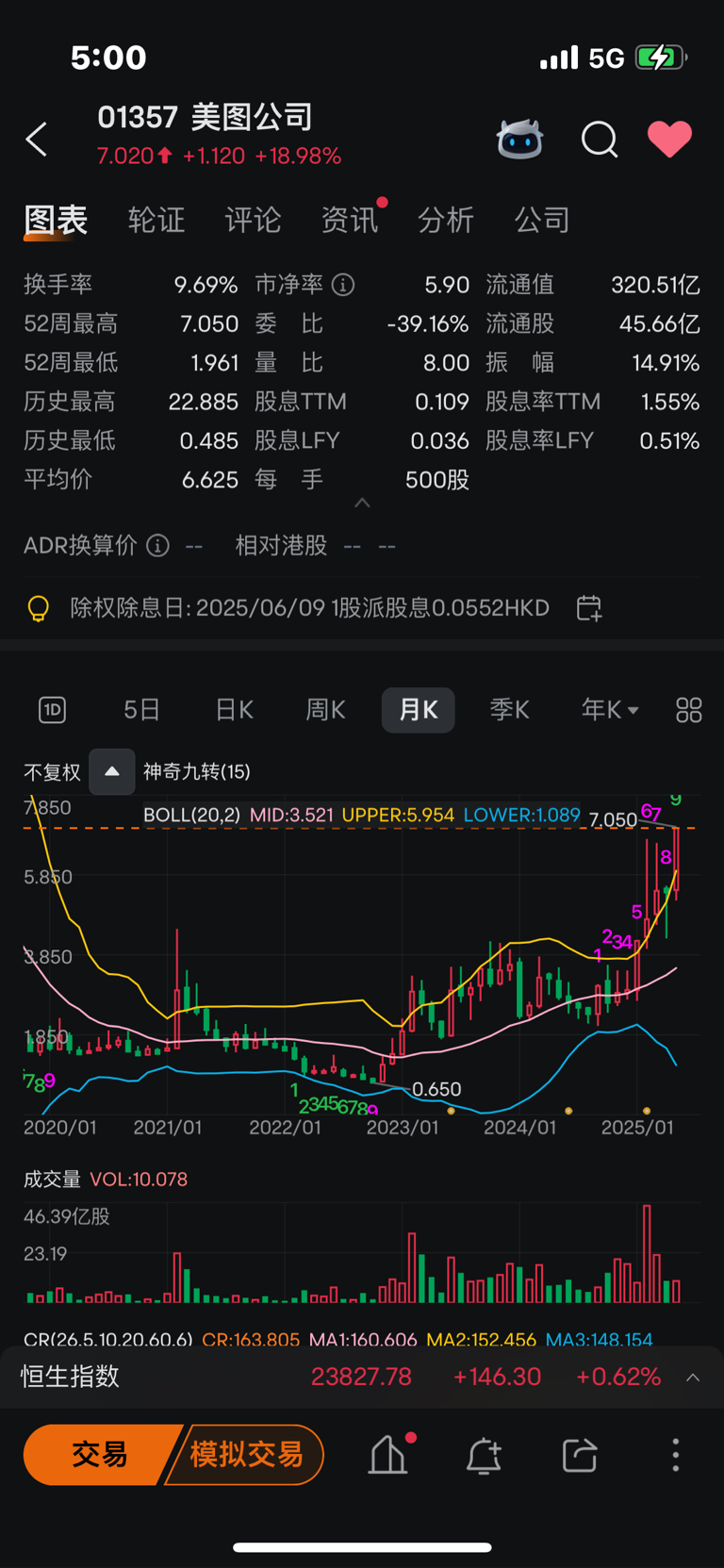Collapse the stock details panel
The height and width of the screenshot is (1568, 724).
[x=362, y=503]
